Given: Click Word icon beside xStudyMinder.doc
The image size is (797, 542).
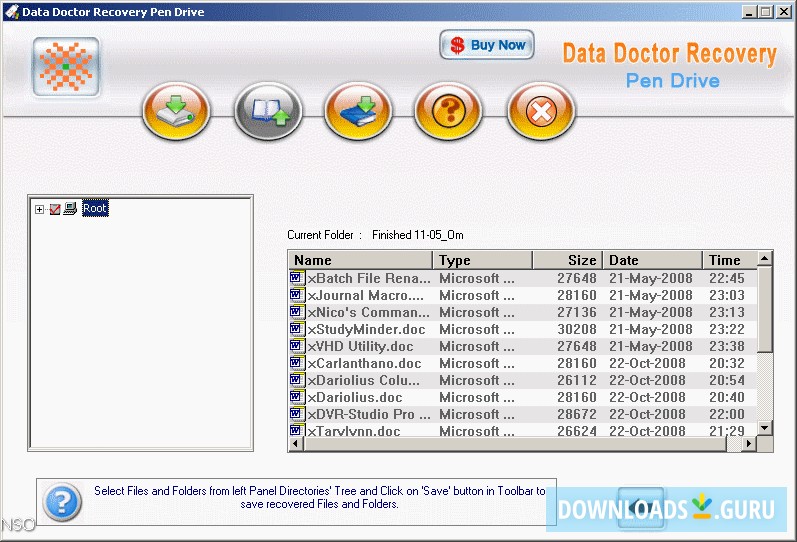Looking at the screenshot, I should click(296, 329).
